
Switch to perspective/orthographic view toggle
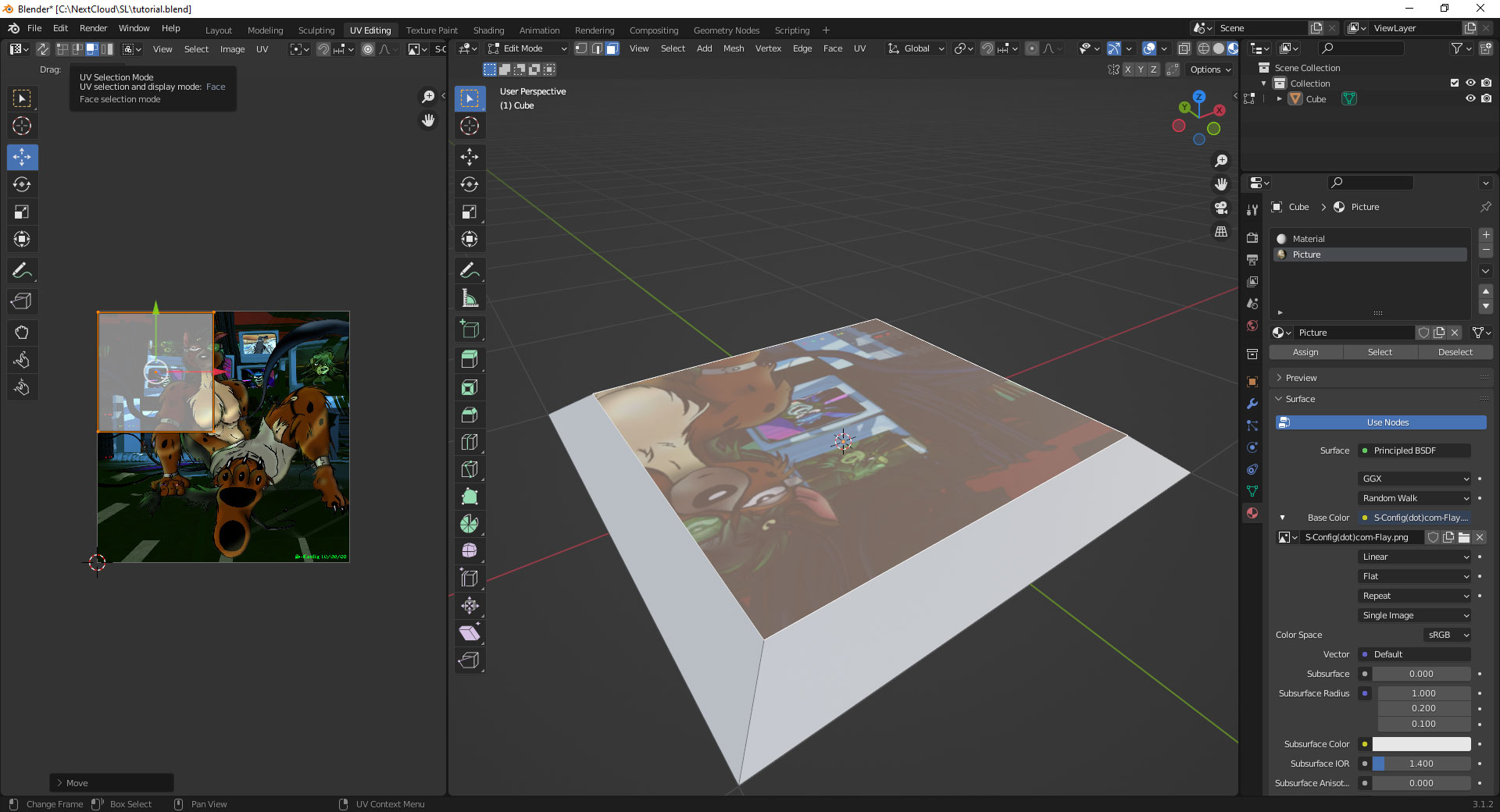click(x=1221, y=232)
